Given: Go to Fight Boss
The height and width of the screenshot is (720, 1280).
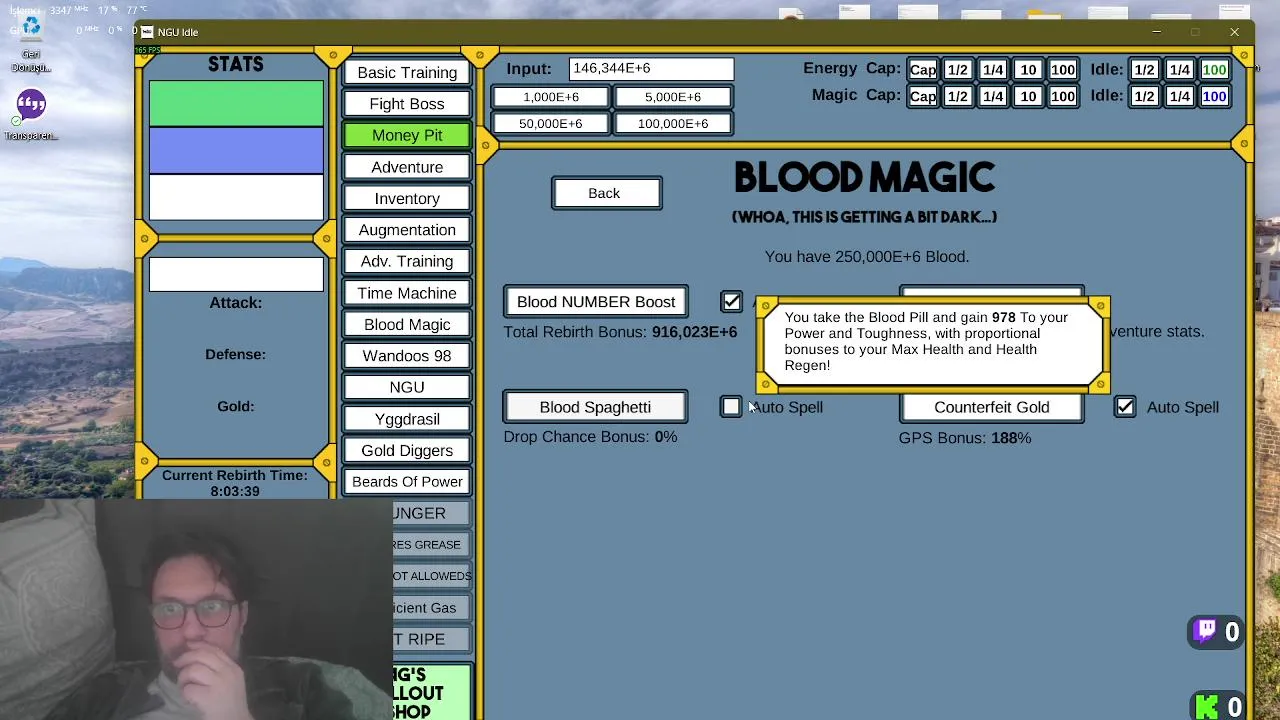Looking at the screenshot, I should coord(407,104).
